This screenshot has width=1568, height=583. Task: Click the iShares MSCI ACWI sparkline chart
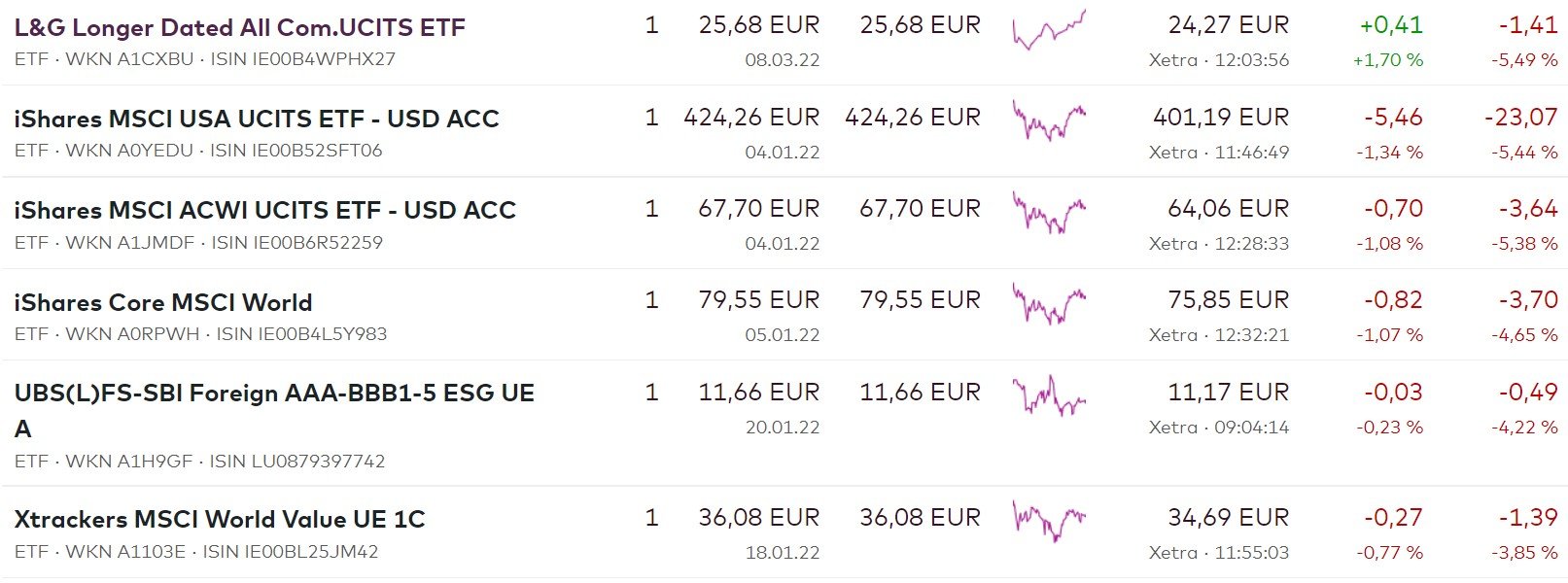[1049, 214]
